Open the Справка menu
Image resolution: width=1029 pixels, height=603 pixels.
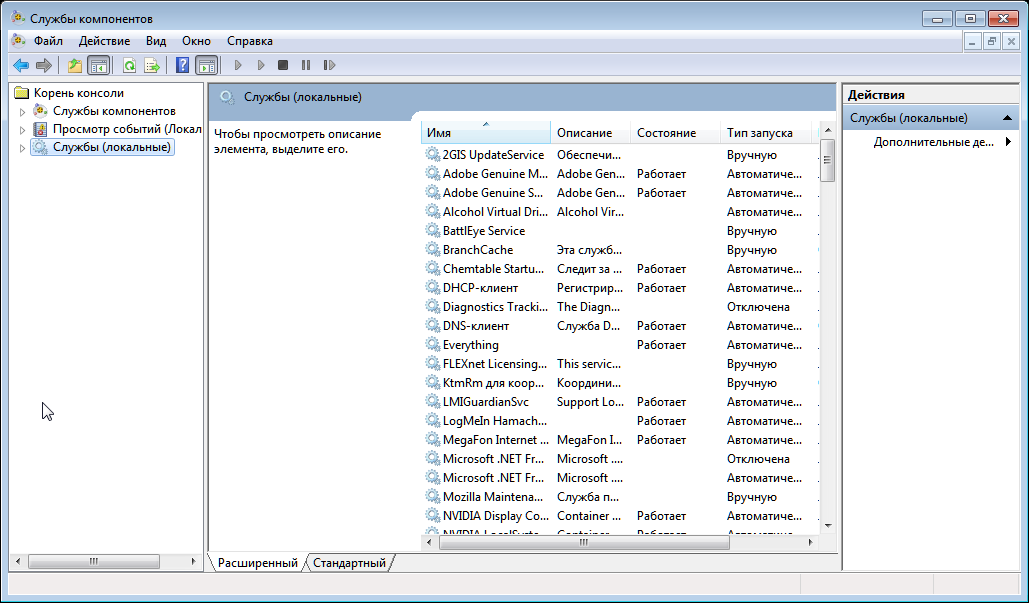click(249, 41)
